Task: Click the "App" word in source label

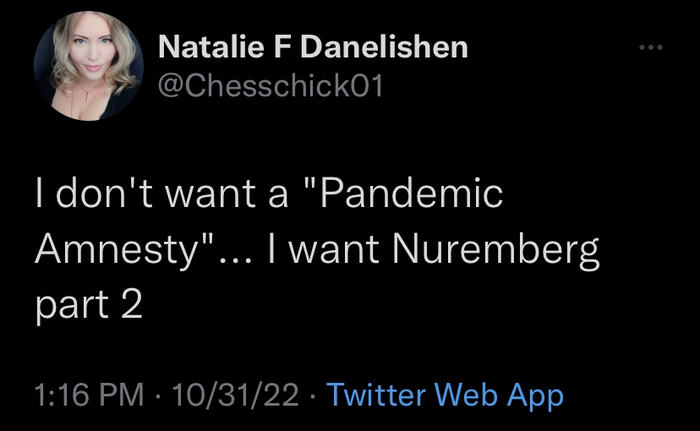Action: coord(535,397)
